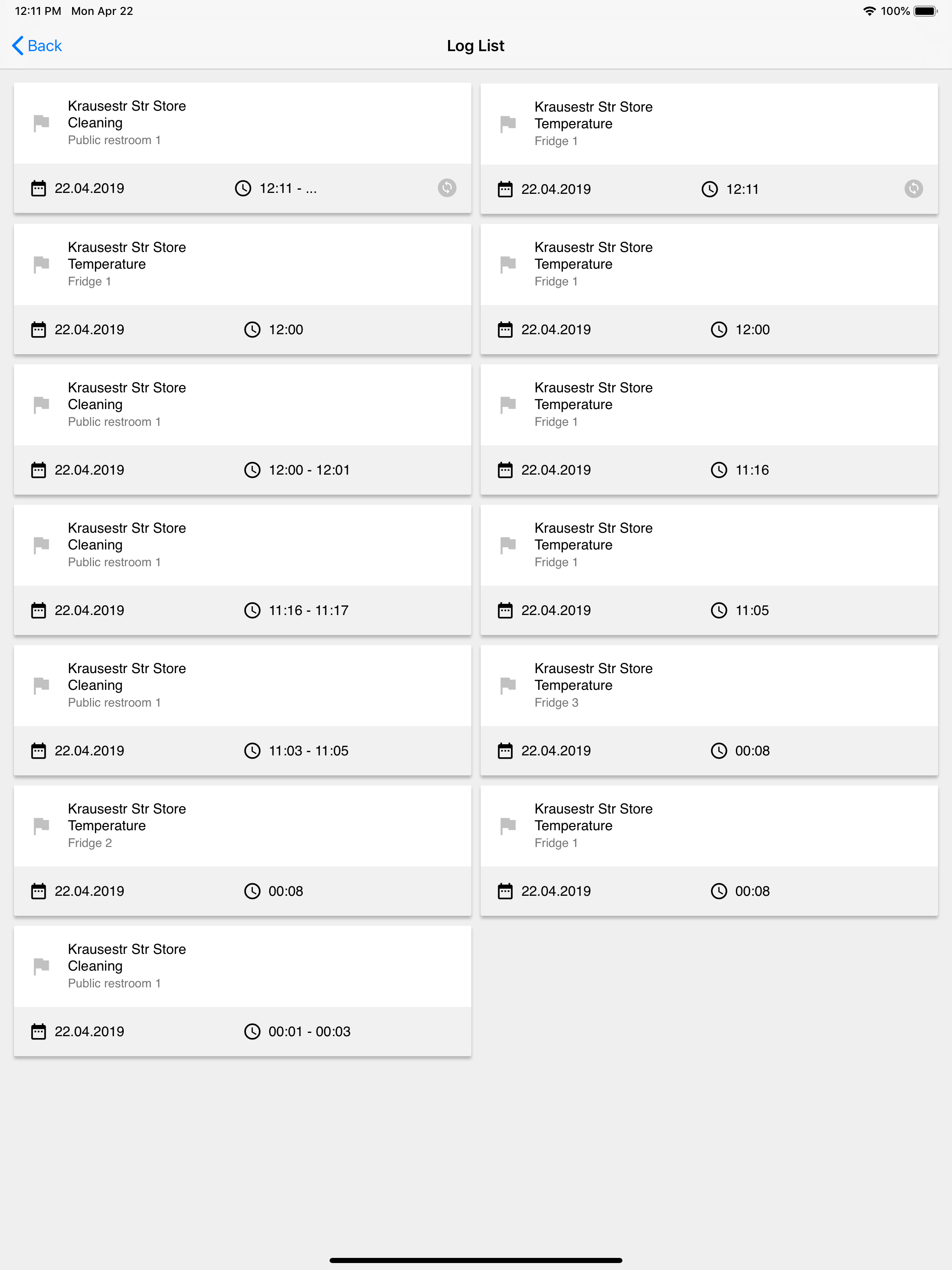Tap clock icon beside 12:00 - 12:01

tap(252, 470)
